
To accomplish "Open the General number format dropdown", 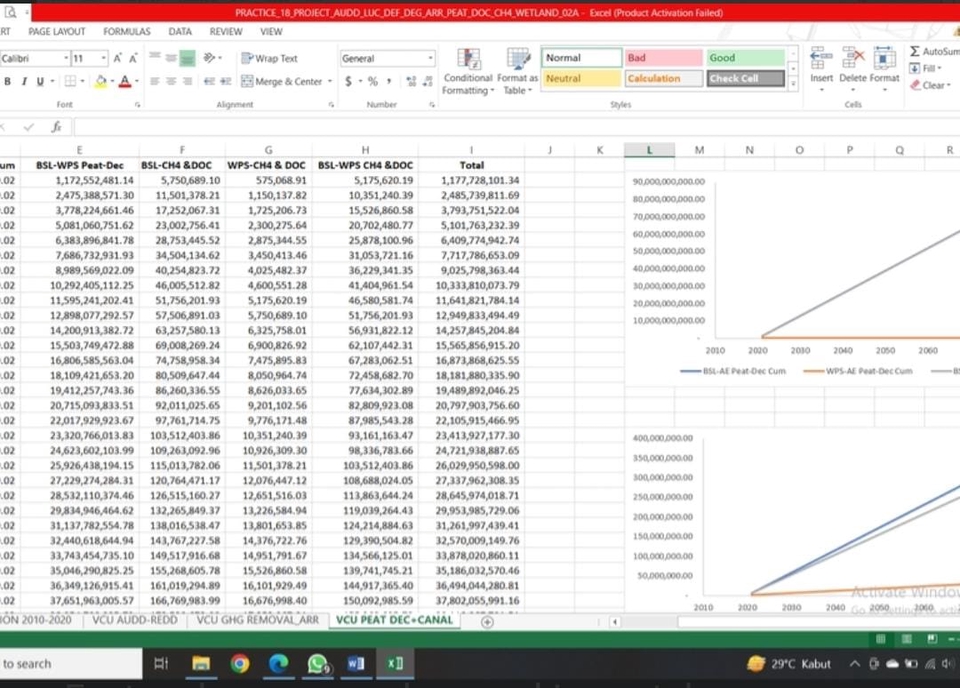I will pos(430,56).
